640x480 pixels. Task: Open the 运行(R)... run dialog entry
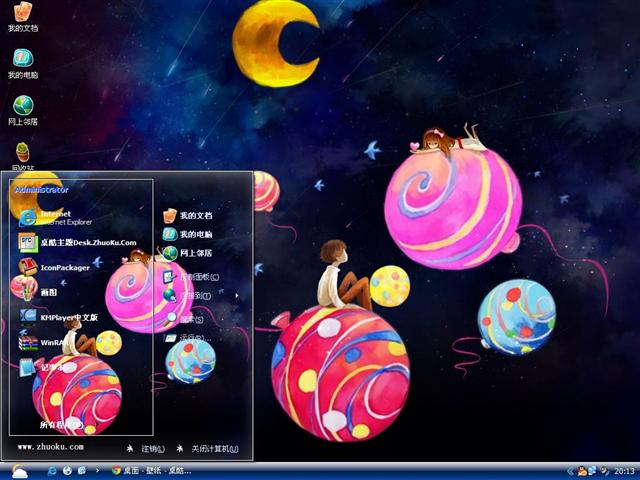[188, 338]
